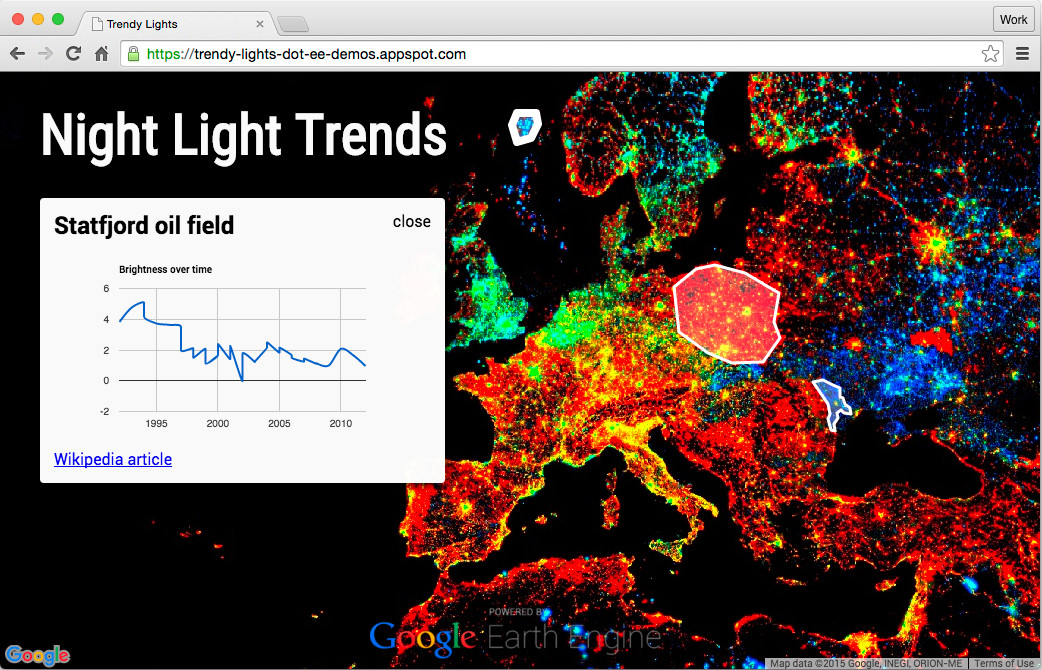The width and height of the screenshot is (1042, 670).
Task: Click the secure lock icon in address bar
Action: [x=134, y=54]
